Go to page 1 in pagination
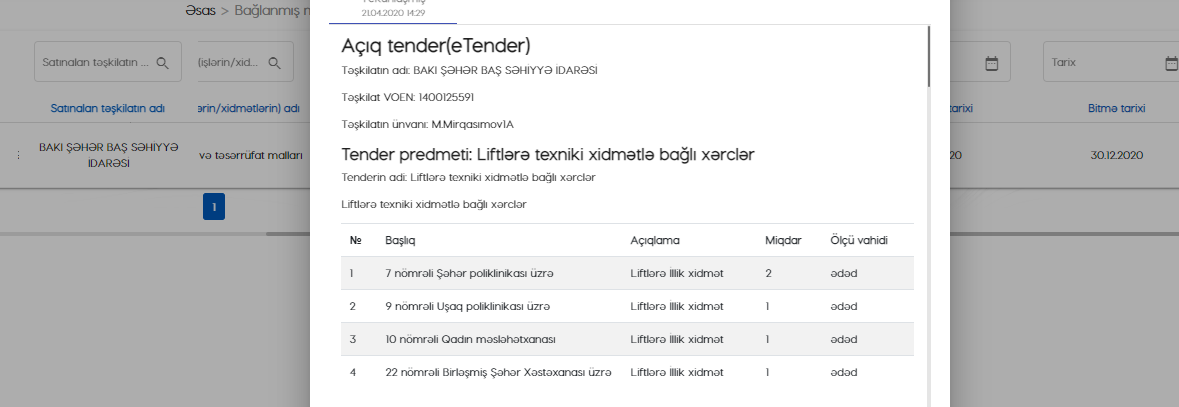1179x407 pixels. tap(214, 207)
